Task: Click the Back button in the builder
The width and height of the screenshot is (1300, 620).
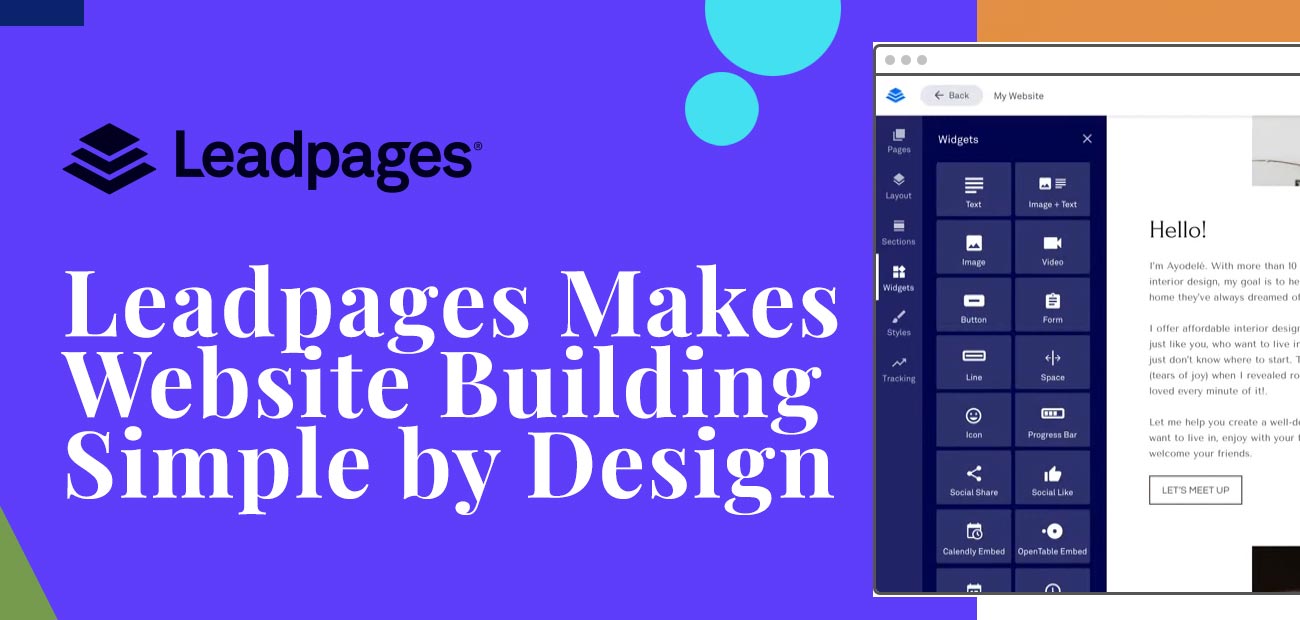Action: (x=950, y=95)
